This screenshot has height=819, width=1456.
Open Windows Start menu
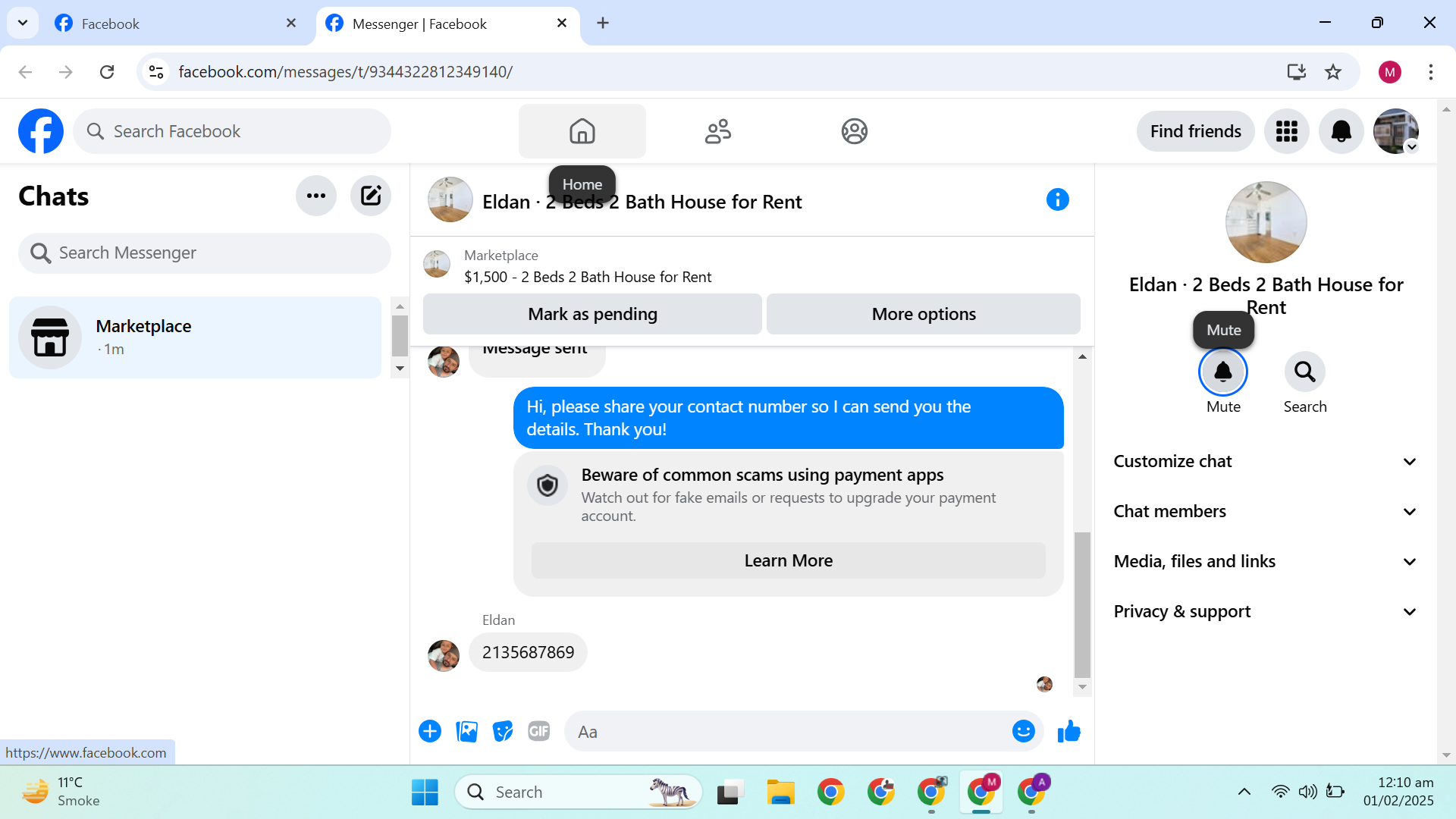point(425,792)
